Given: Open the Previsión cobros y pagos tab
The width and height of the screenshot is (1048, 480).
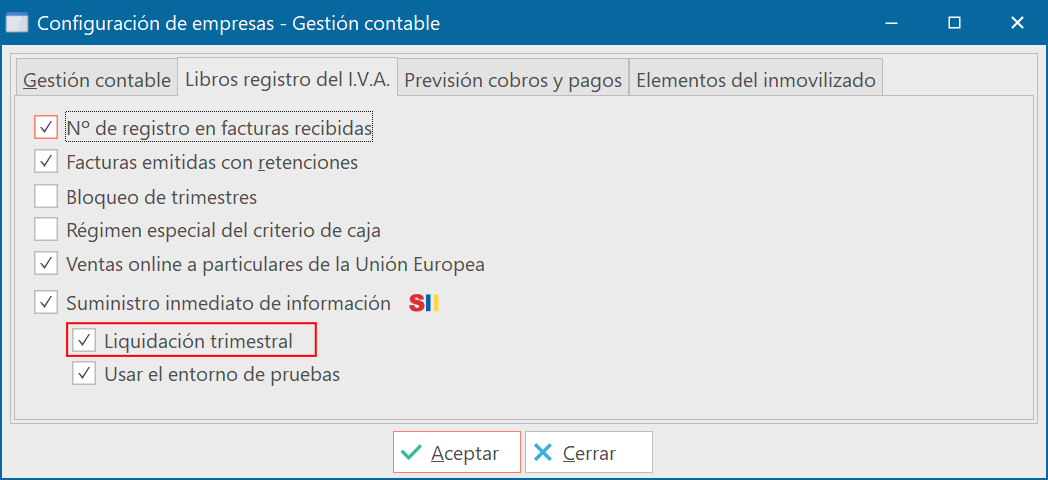Looking at the screenshot, I should (x=513, y=80).
